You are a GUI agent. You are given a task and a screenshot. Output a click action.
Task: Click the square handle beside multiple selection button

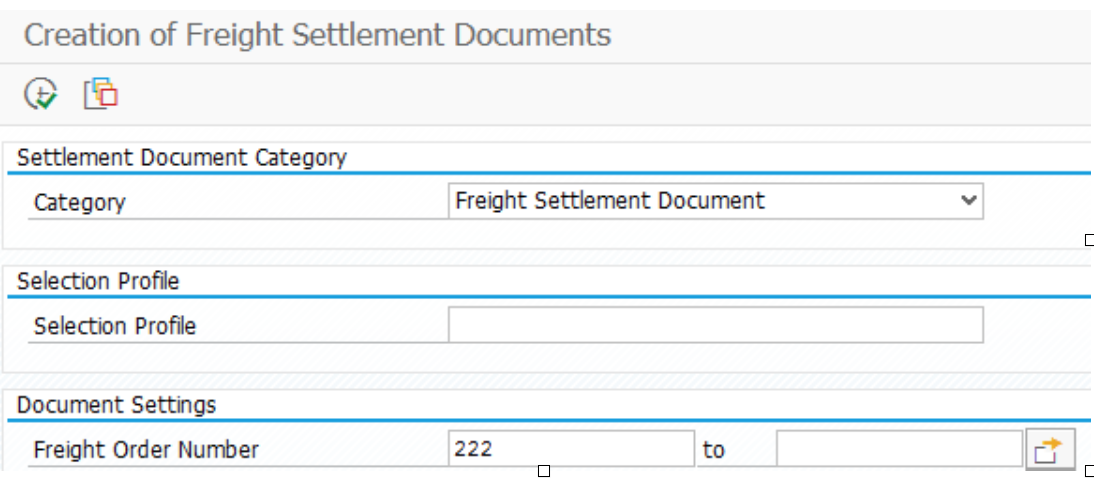pyautogui.click(x=1090, y=470)
